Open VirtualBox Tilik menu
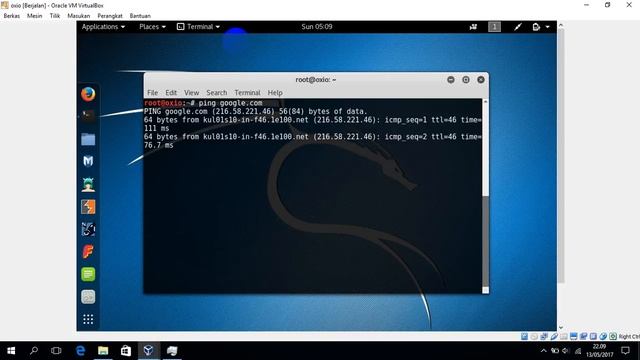The height and width of the screenshot is (360, 640). [55, 16]
